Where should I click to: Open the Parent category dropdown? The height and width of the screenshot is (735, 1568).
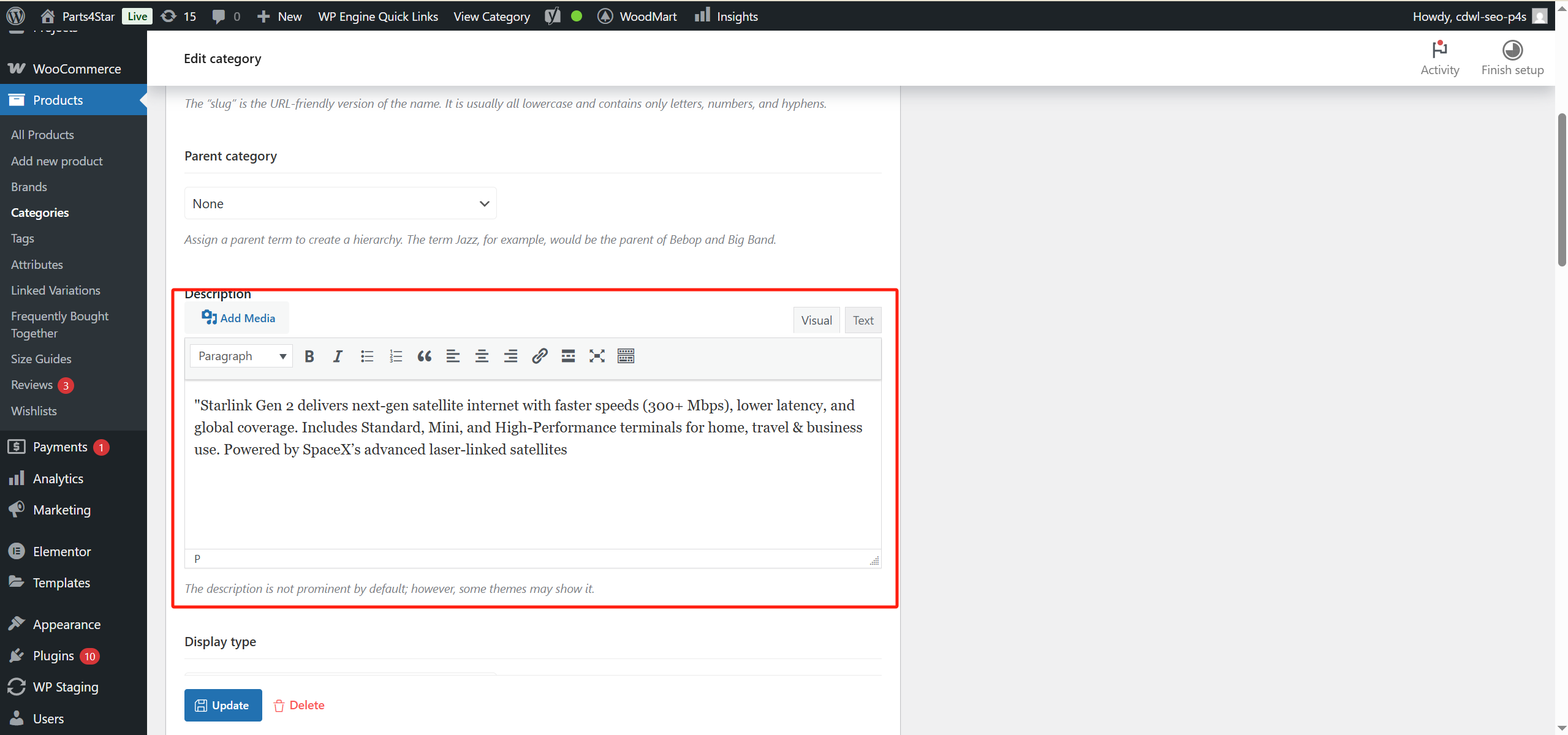[x=340, y=203]
